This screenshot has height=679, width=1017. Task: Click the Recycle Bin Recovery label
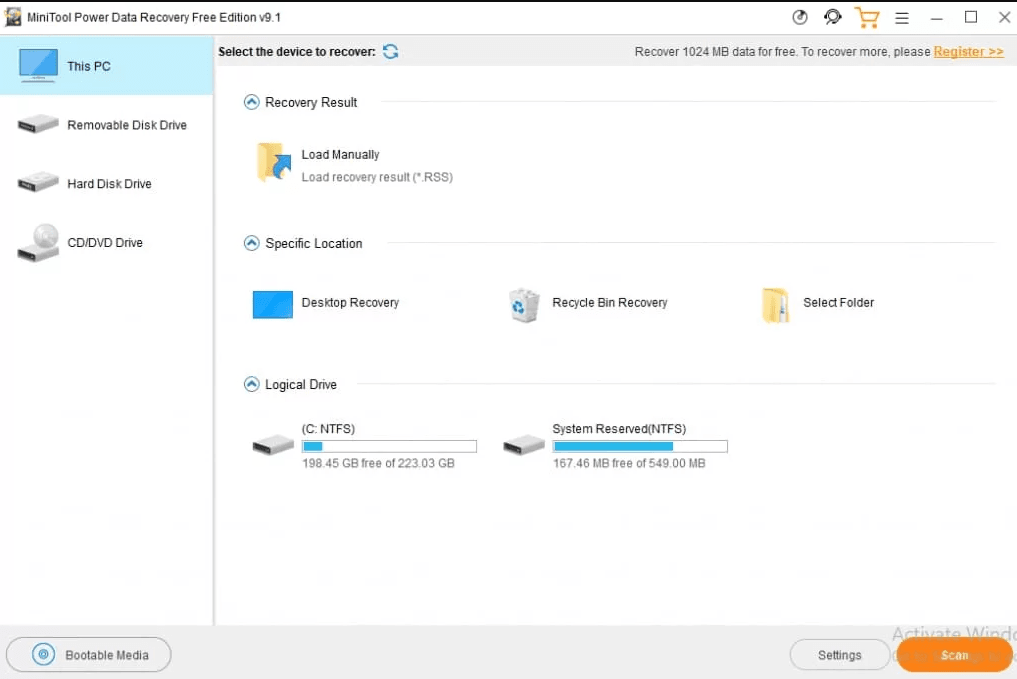pos(610,302)
